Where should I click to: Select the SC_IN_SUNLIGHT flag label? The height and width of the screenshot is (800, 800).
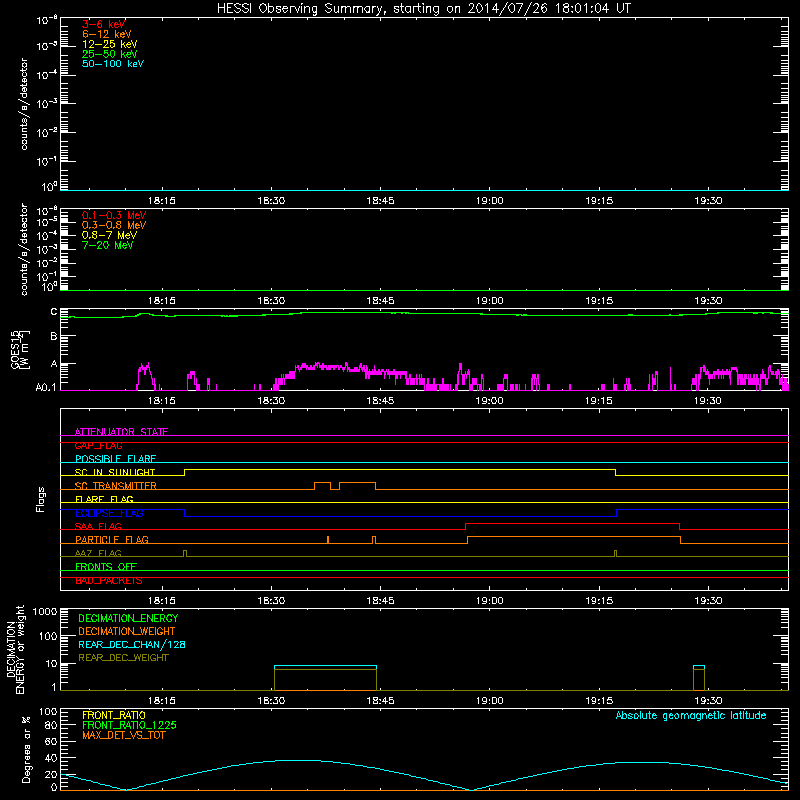[x=115, y=472]
